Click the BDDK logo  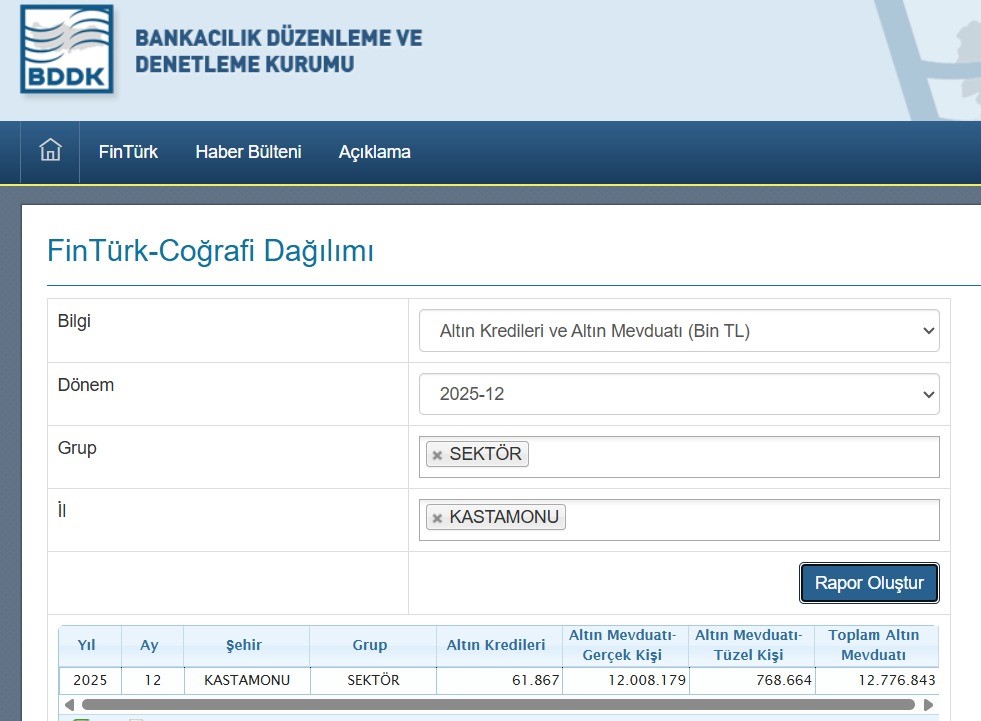point(67,50)
